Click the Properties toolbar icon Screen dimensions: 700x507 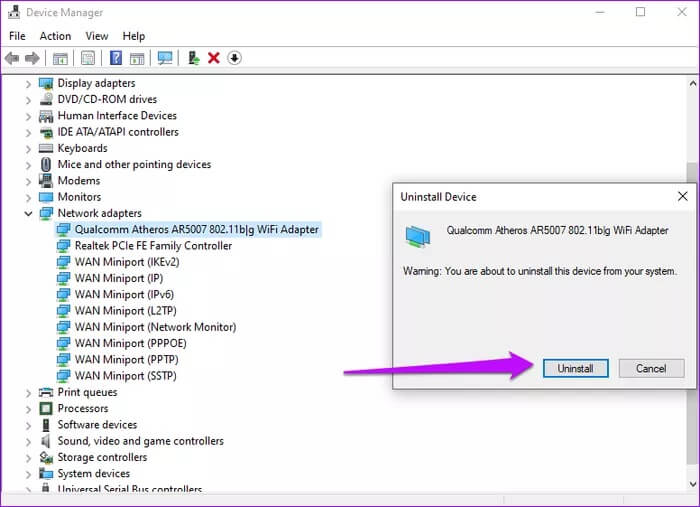pos(88,58)
